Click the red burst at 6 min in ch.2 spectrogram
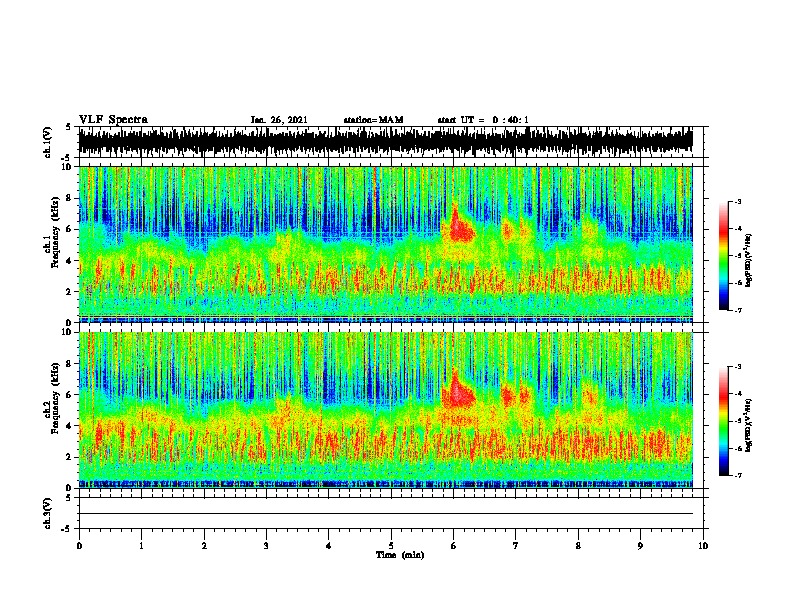The height and width of the screenshot is (612, 792). click(458, 390)
